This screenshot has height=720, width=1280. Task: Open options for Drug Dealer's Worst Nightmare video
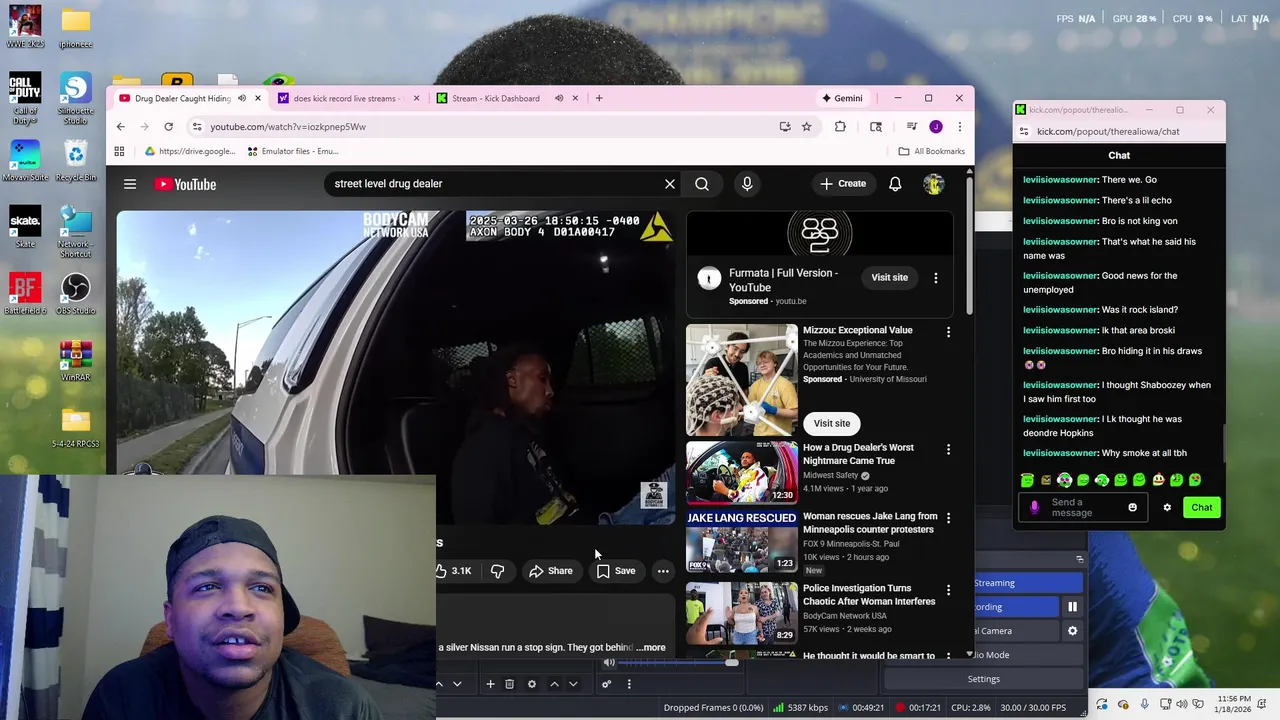click(x=948, y=450)
